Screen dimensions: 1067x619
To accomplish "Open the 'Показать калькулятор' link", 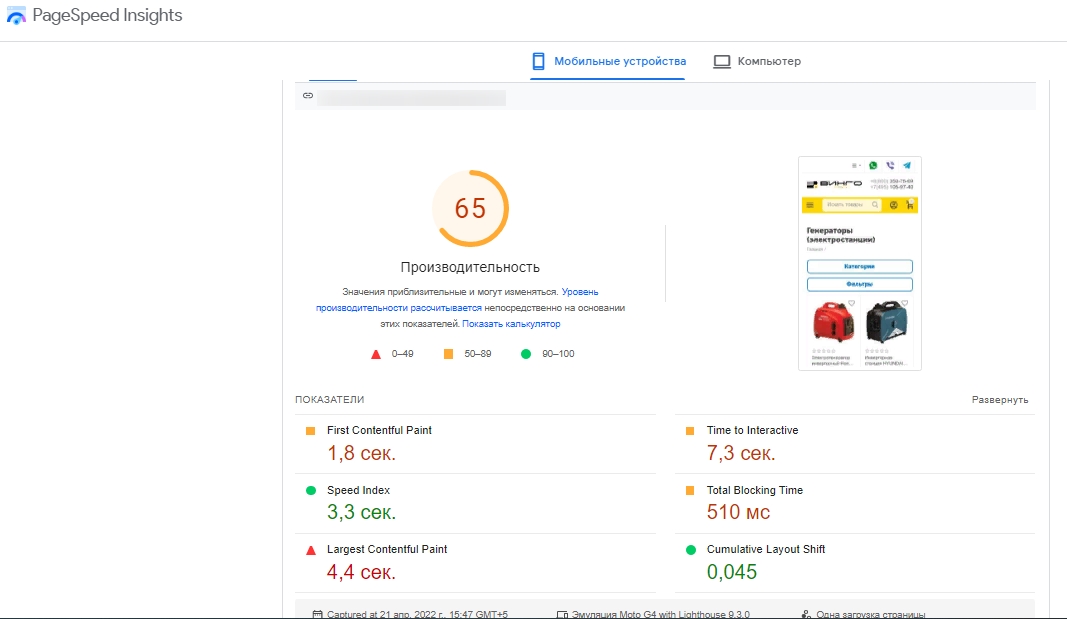I will click(x=511, y=324).
